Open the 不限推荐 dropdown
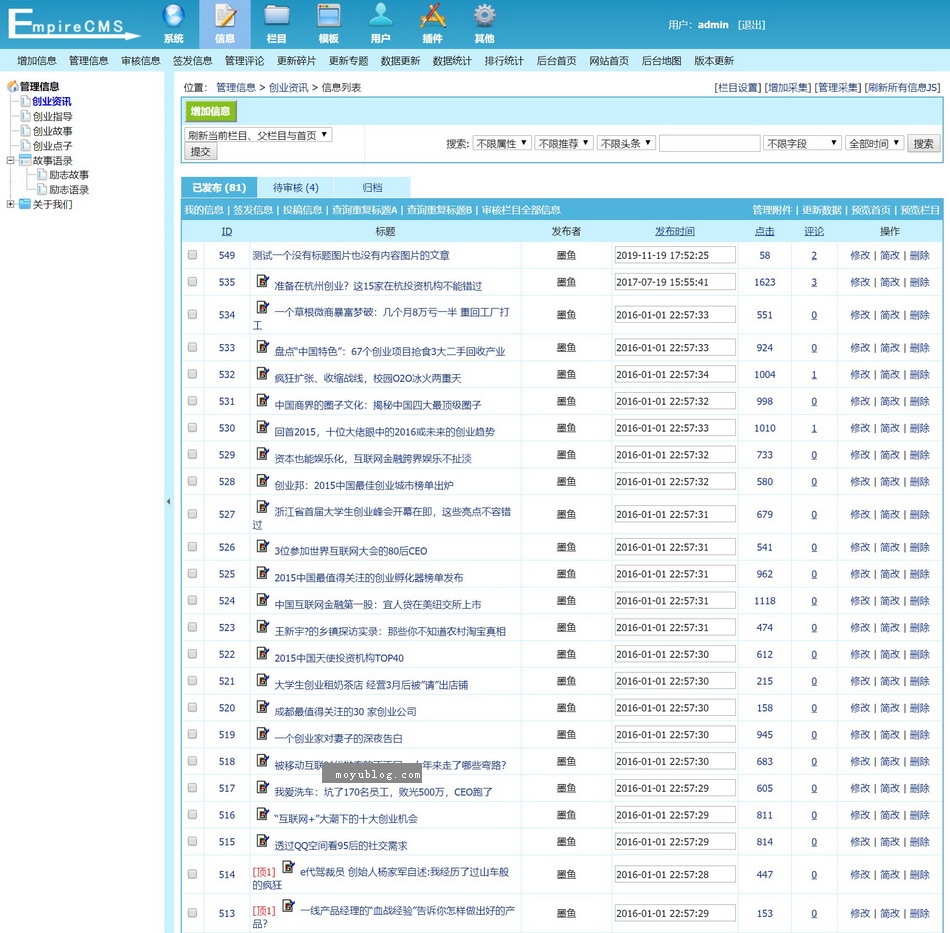 click(563, 143)
